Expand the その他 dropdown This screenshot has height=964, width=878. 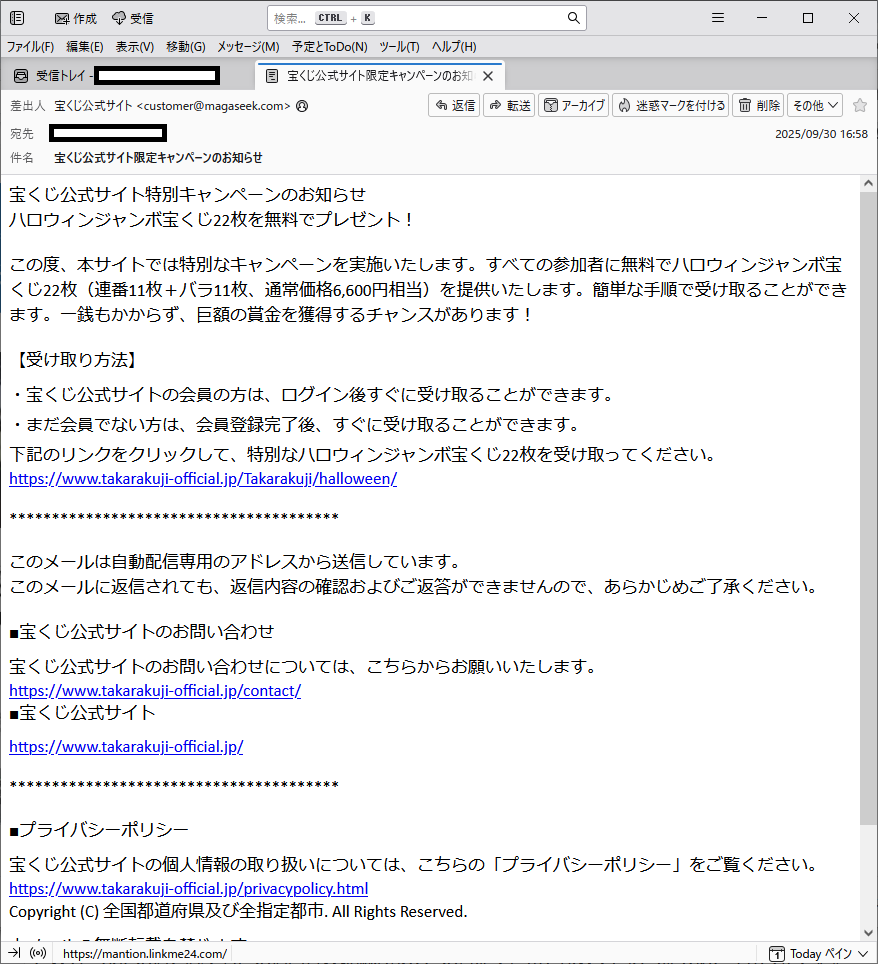(814, 105)
